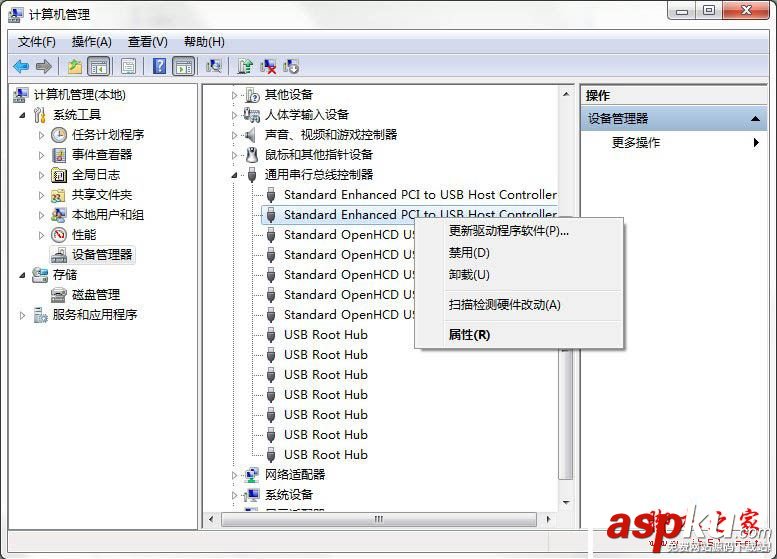This screenshot has width=777, height=559.
Task: Click the horizontal scrollbar left arrow
Action: tap(211, 519)
